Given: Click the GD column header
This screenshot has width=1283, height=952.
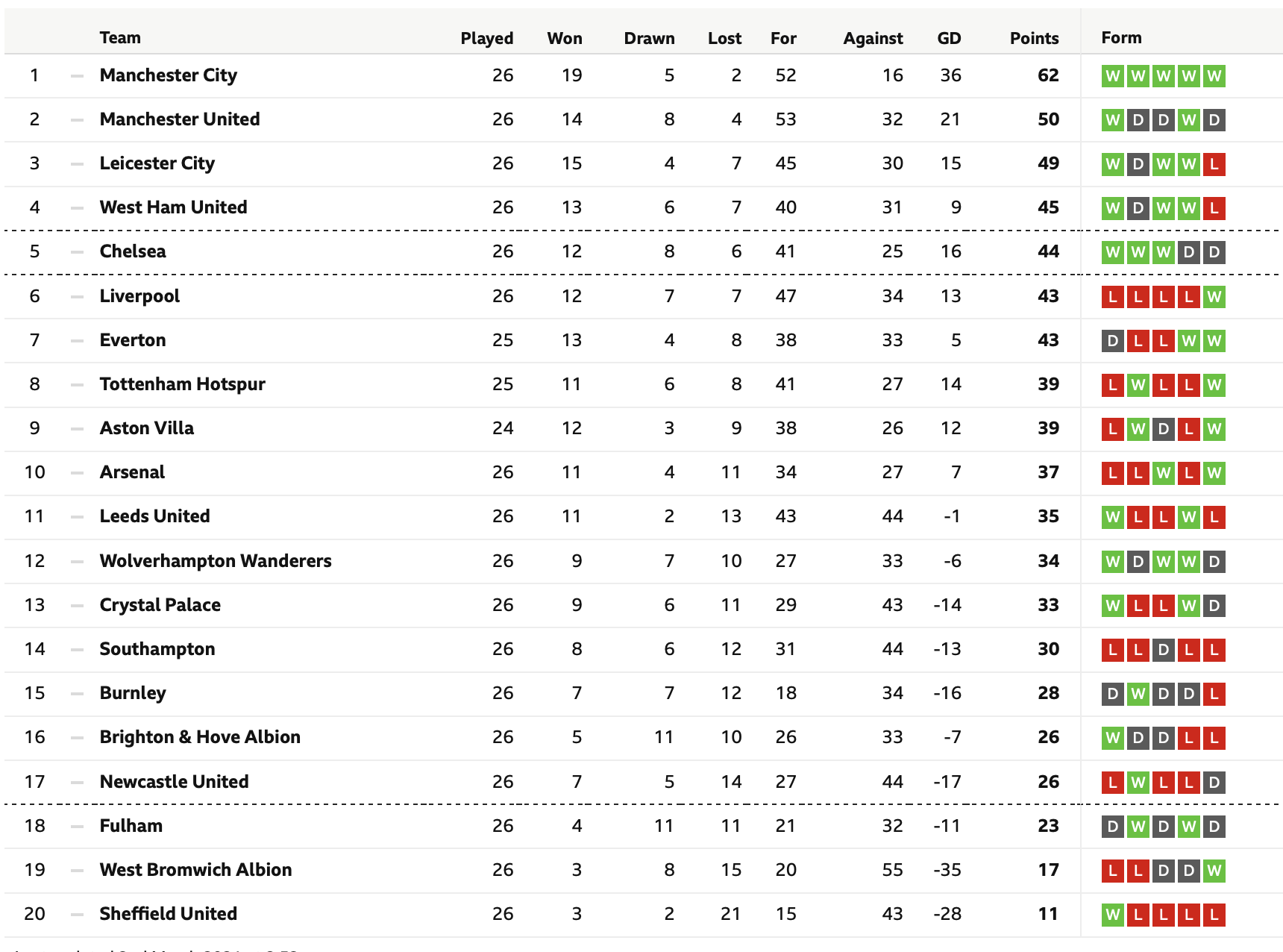Looking at the screenshot, I should pos(949,38).
